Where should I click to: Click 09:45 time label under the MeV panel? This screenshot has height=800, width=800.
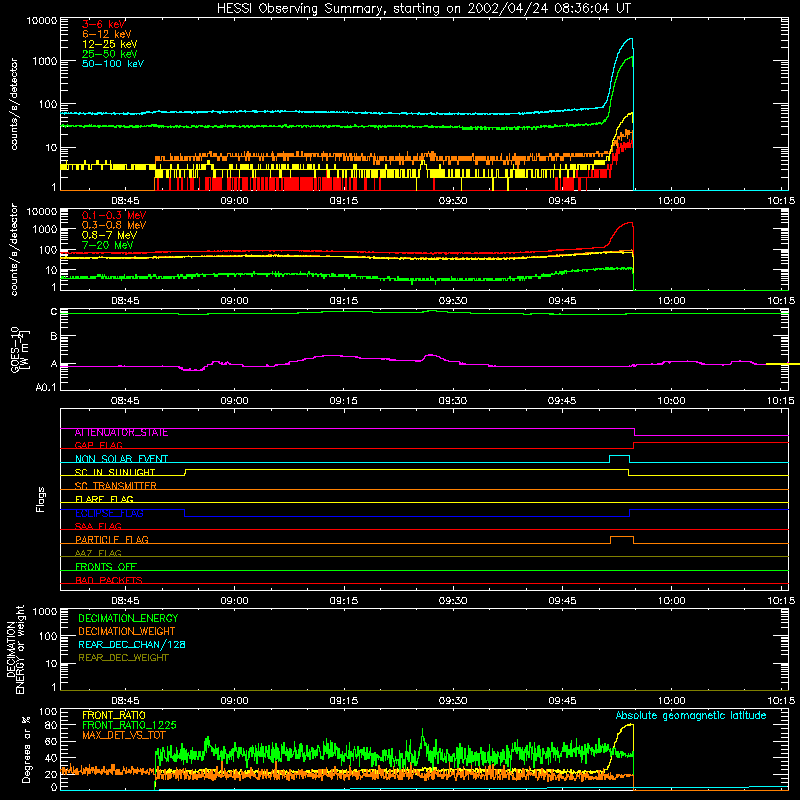[x=562, y=301]
